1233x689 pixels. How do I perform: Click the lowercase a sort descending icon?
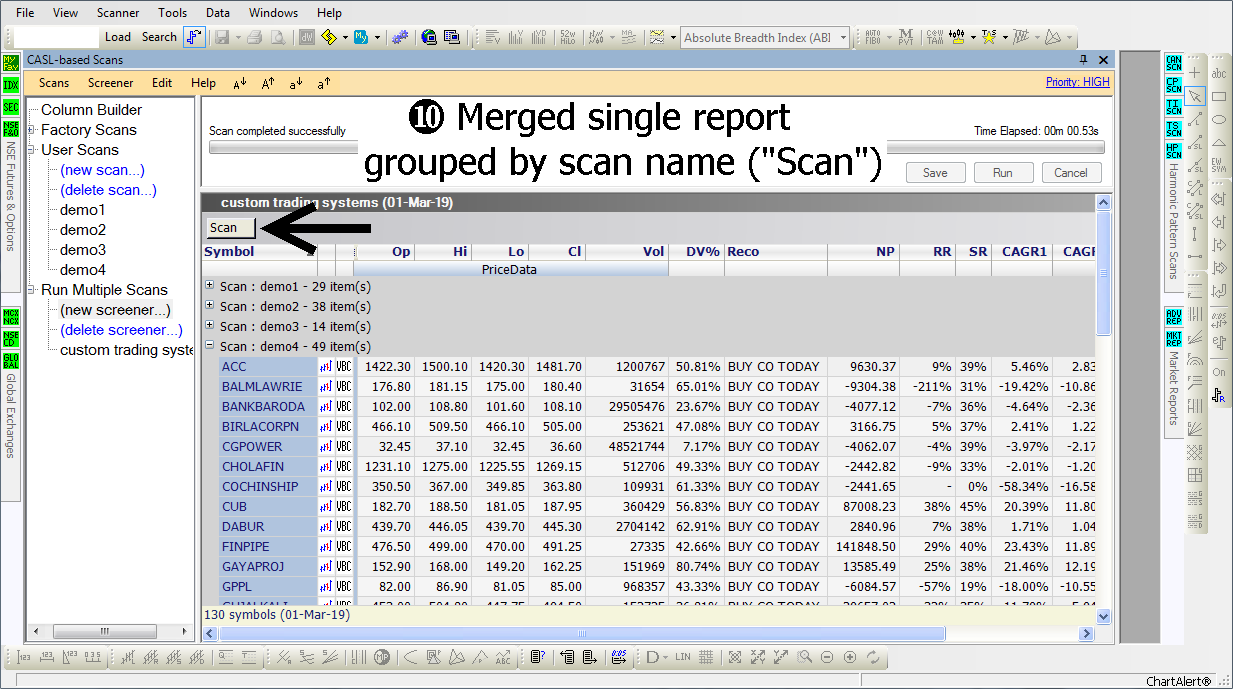click(x=296, y=83)
